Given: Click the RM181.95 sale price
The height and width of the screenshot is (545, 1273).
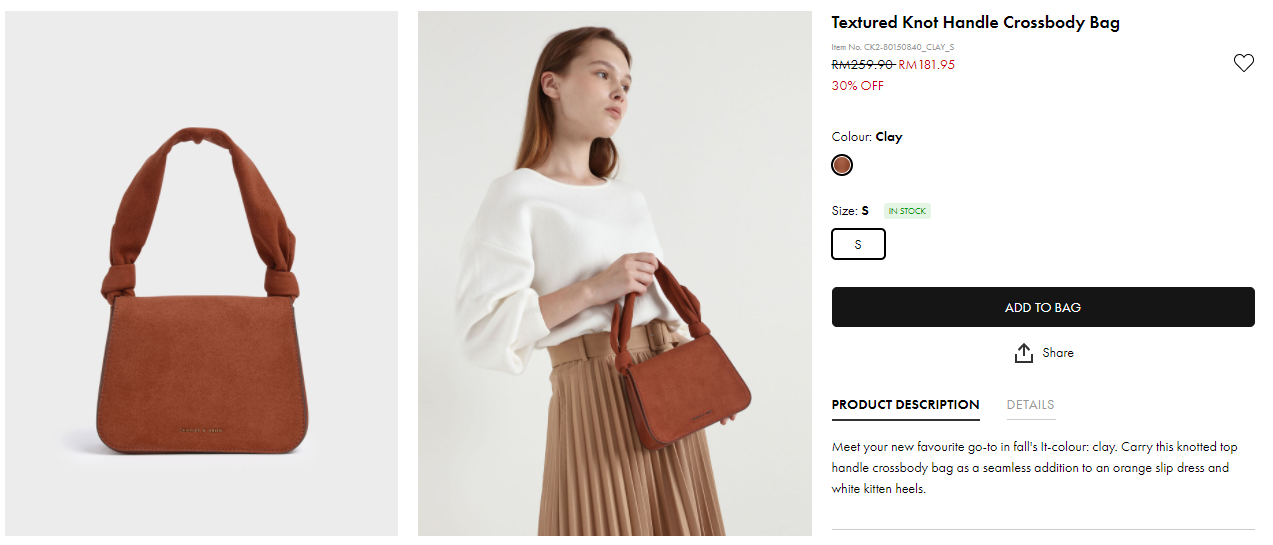Looking at the screenshot, I should coord(926,65).
